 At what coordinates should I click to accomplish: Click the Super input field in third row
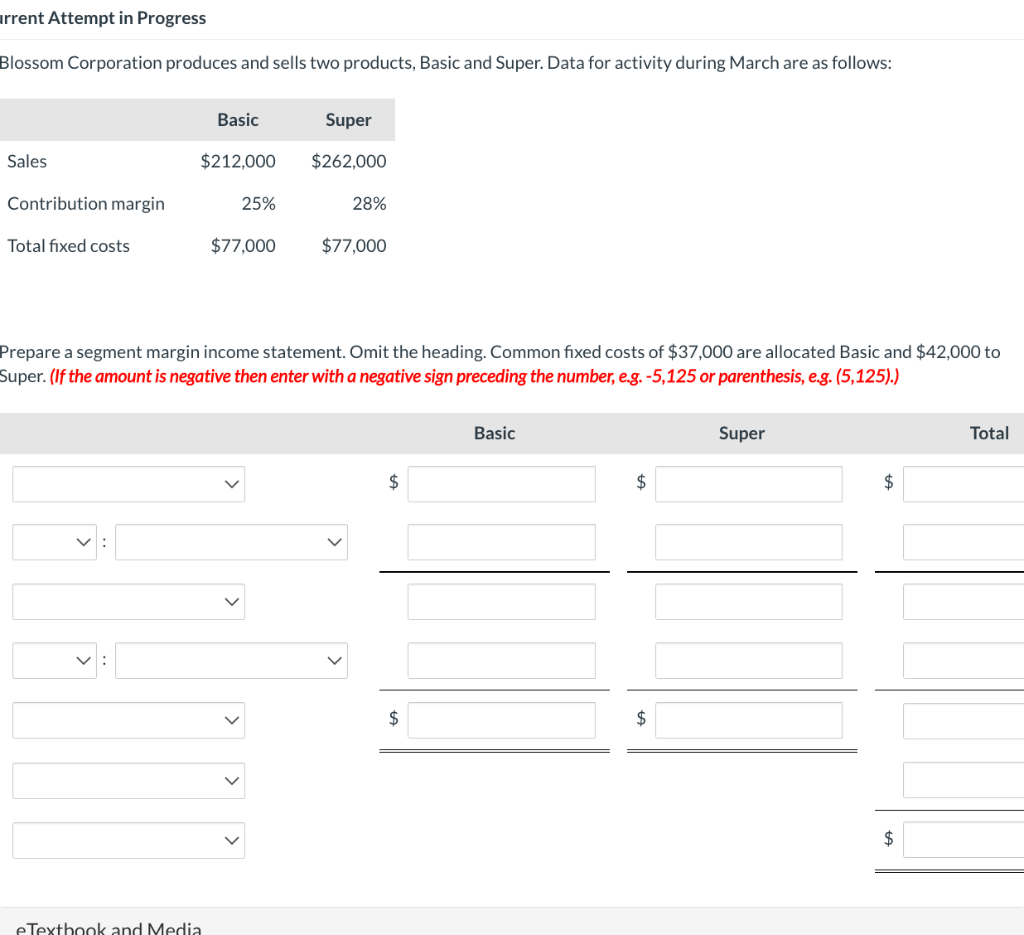(749, 601)
